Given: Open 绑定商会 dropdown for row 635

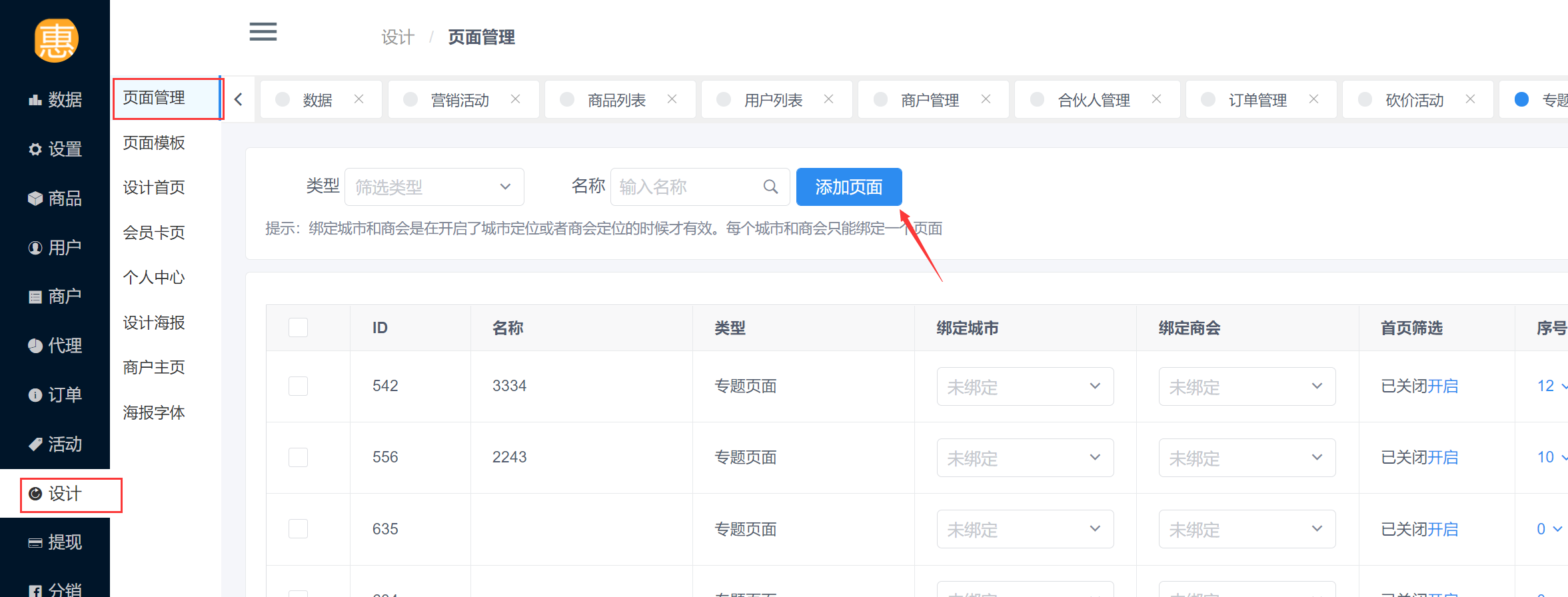Looking at the screenshot, I should [1247, 529].
